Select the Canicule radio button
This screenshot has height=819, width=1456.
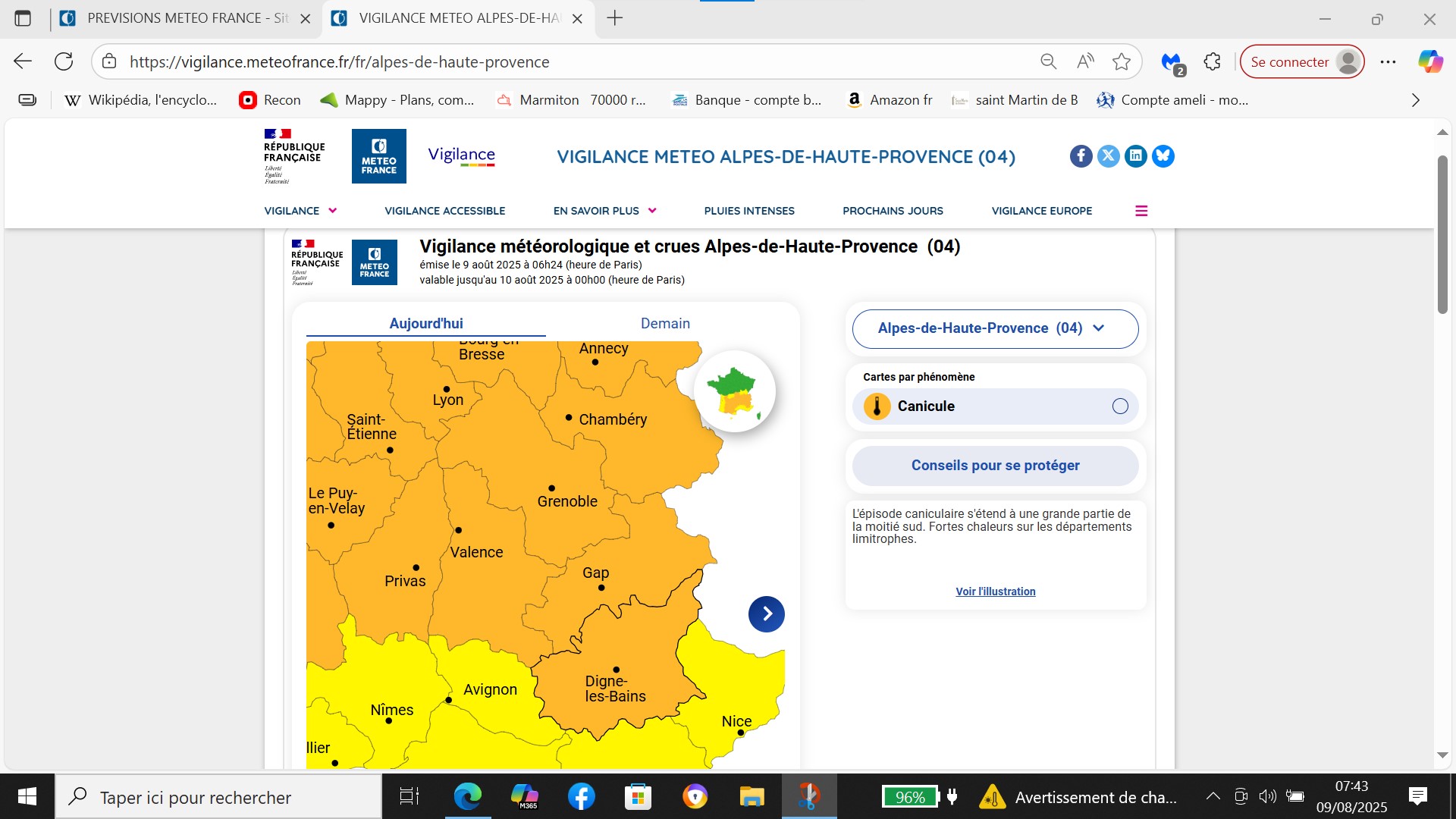pyautogui.click(x=1119, y=406)
